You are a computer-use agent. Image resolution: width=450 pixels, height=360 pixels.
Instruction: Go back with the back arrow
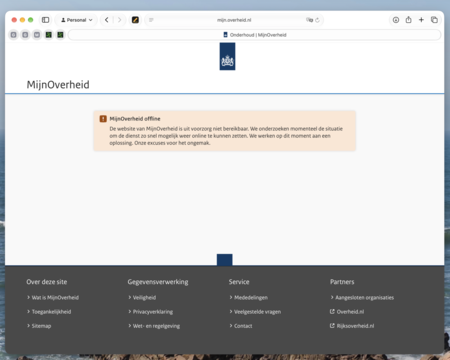(107, 20)
